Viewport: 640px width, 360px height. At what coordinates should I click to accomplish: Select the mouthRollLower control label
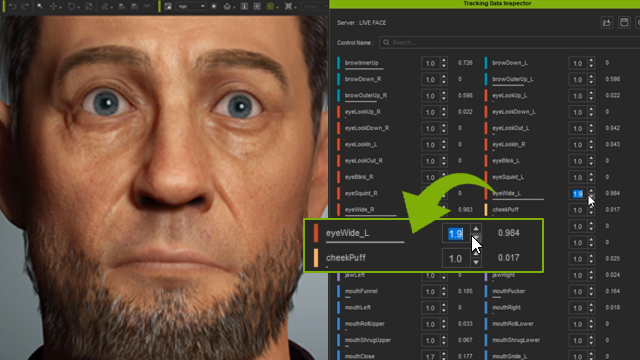pos(513,324)
